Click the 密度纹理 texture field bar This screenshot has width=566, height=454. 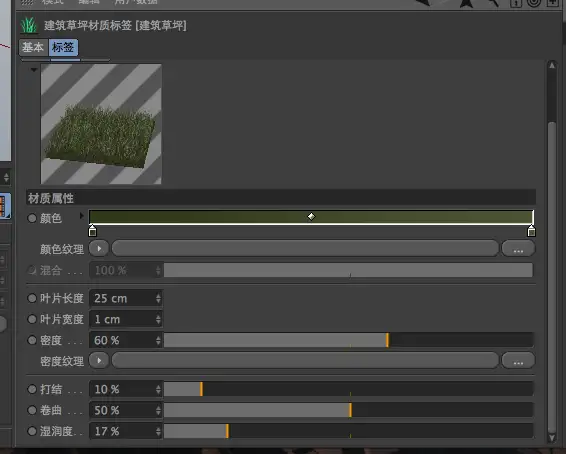click(305, 361)
